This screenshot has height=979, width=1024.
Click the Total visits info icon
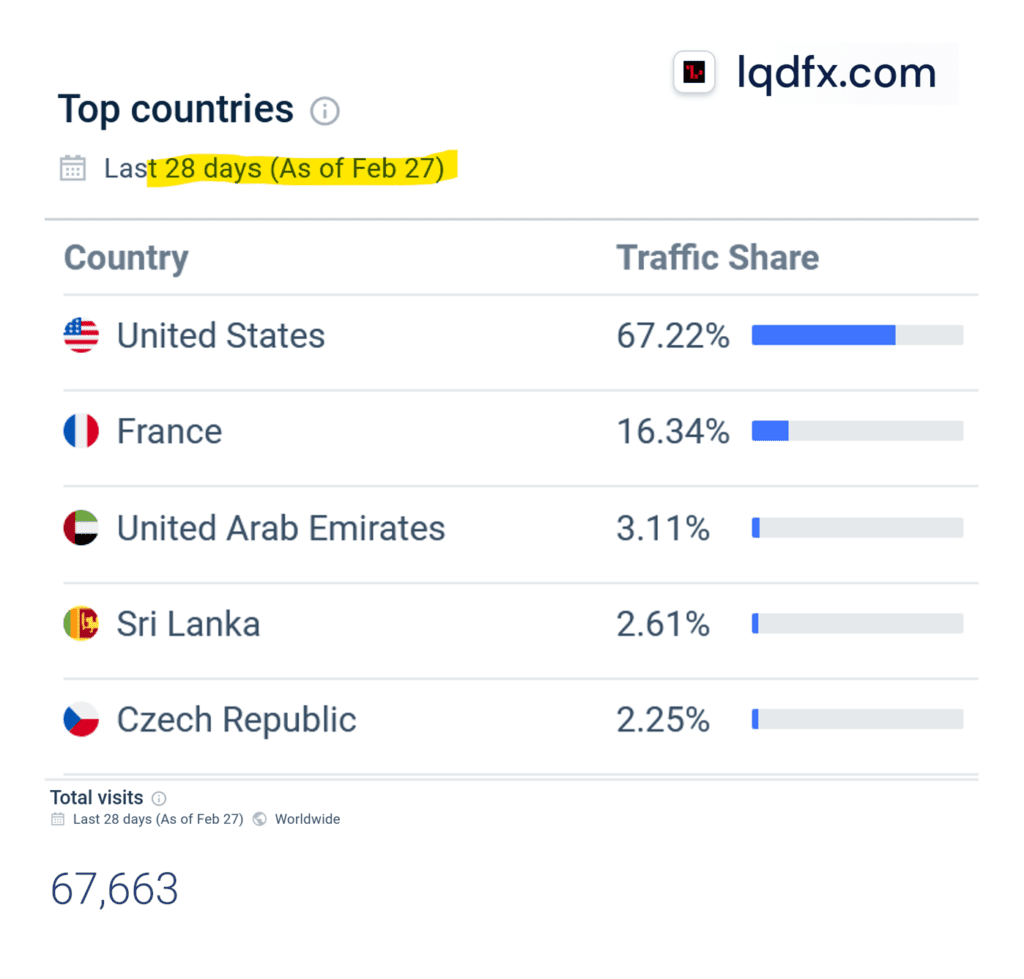(159, 798)
